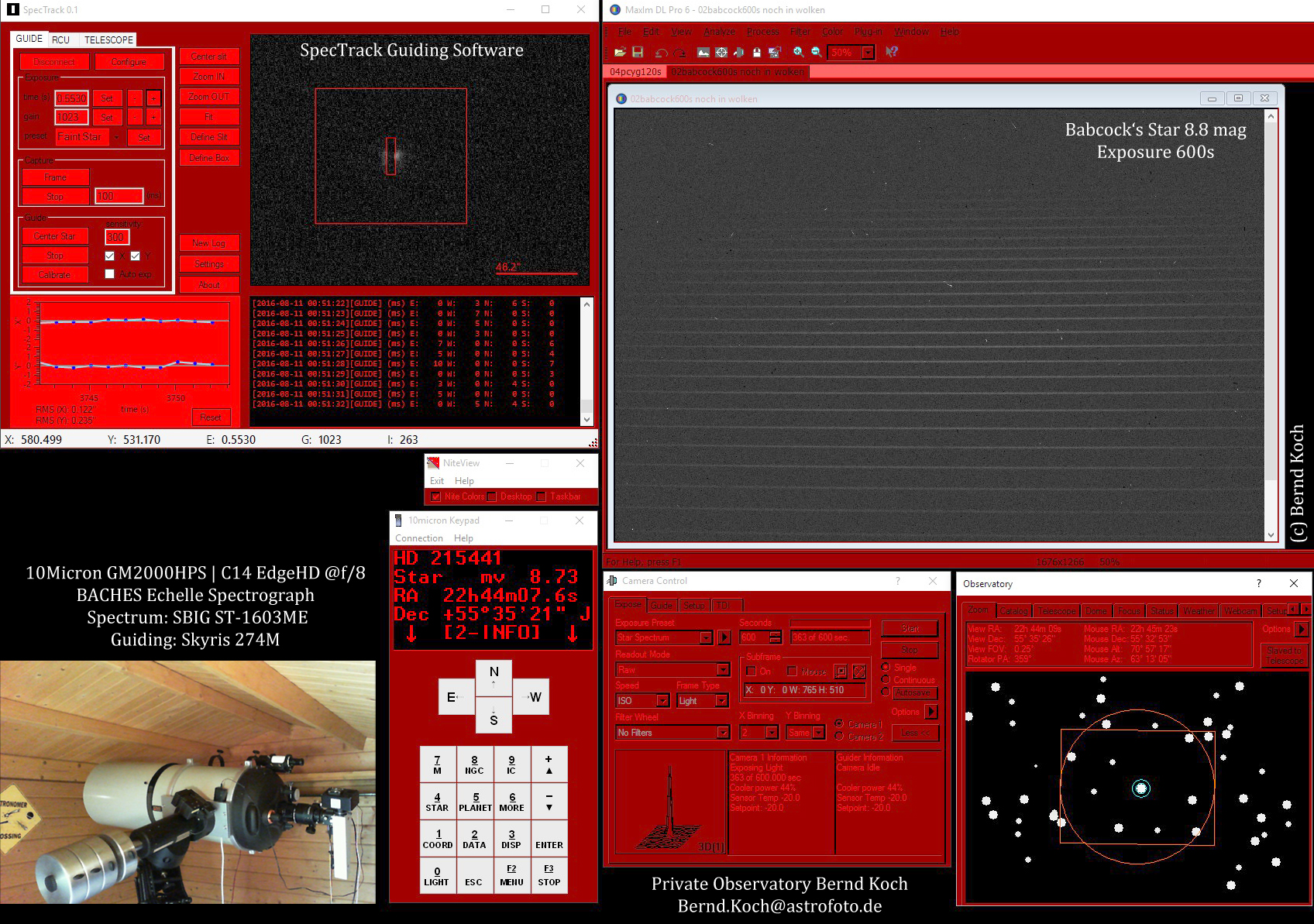Open the Readout Mode Raw dropdown

723,670
